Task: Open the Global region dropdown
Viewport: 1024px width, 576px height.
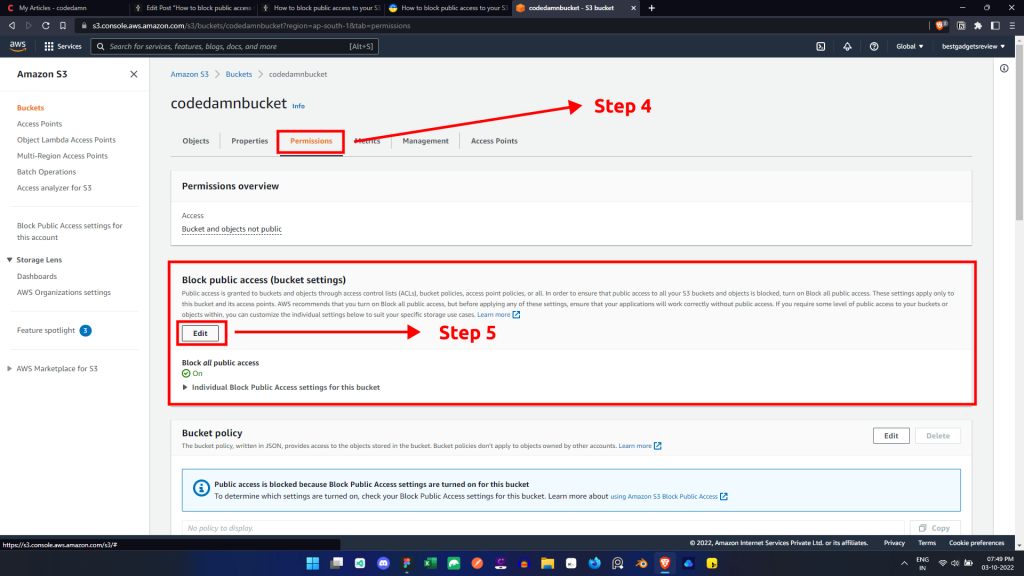Action: click(909, 46)
